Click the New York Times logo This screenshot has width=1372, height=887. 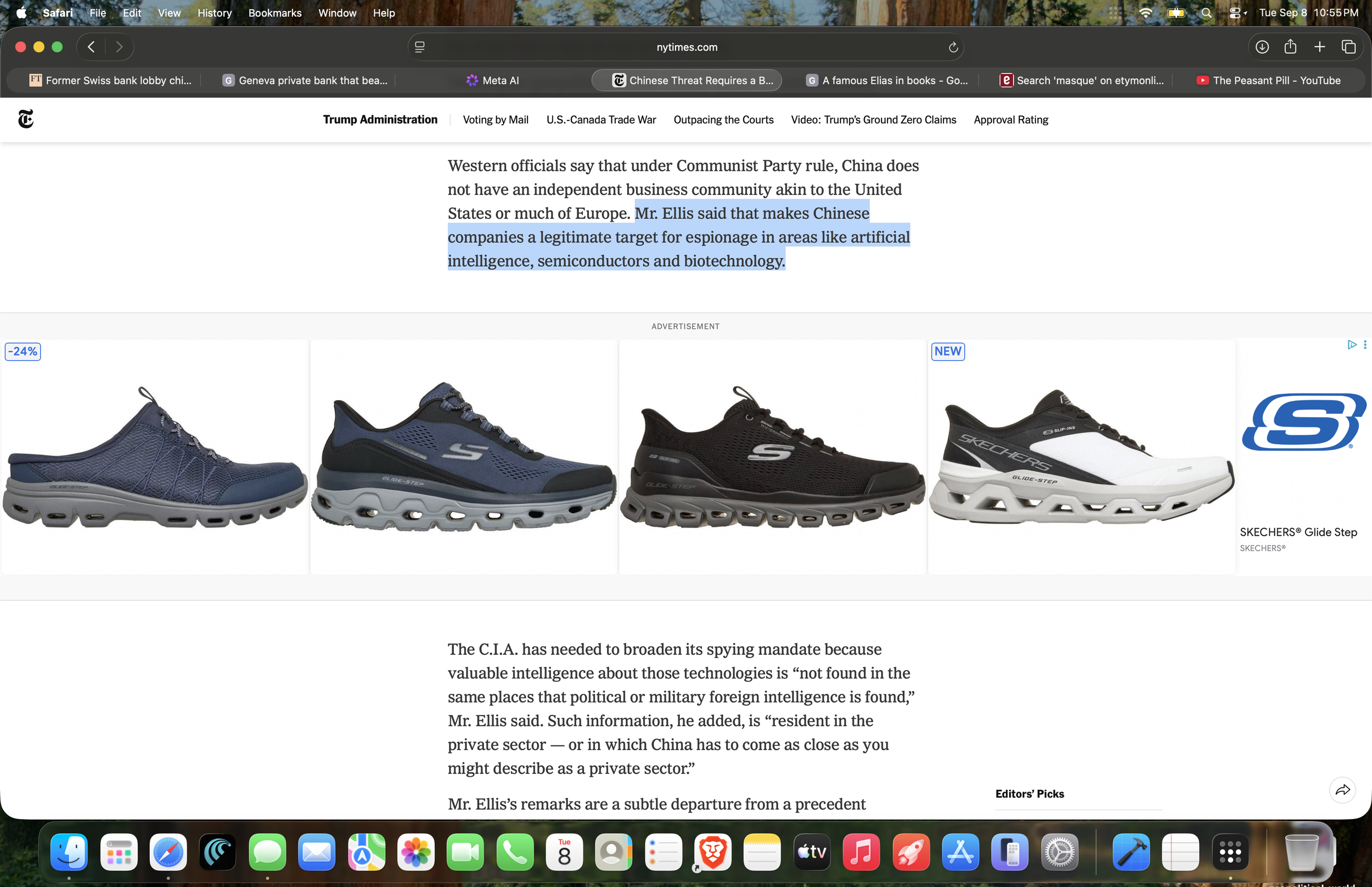(26, 119)
